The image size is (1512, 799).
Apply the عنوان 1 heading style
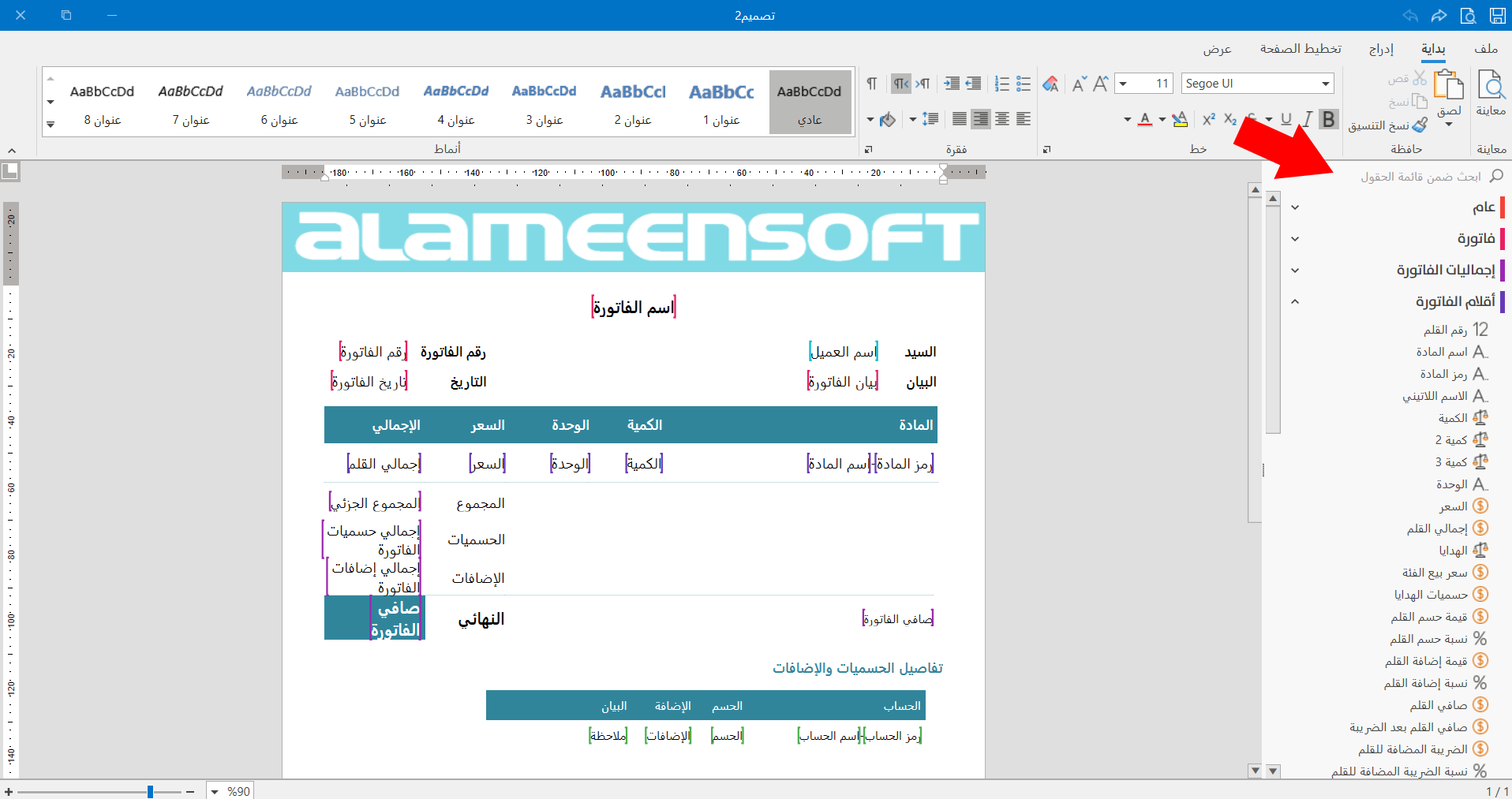(721, 103)
